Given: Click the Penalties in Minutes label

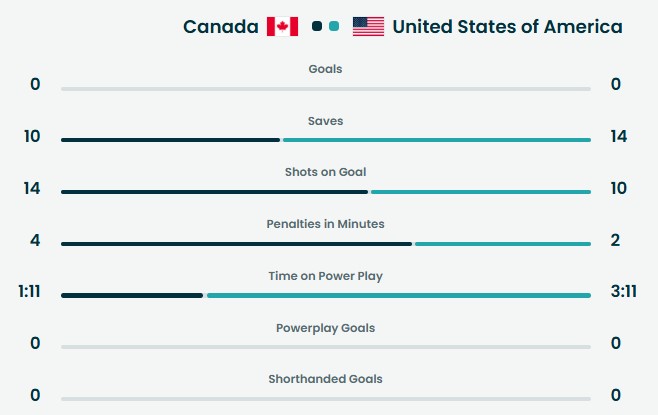Looking at the screenshot, I should click(x=325, y=224).
